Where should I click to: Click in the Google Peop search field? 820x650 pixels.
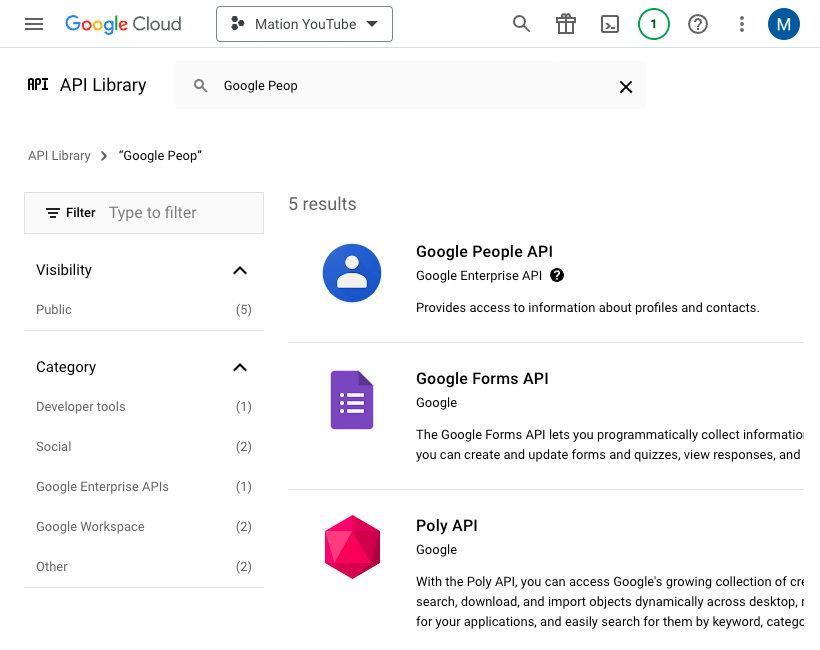pos(410,86)
